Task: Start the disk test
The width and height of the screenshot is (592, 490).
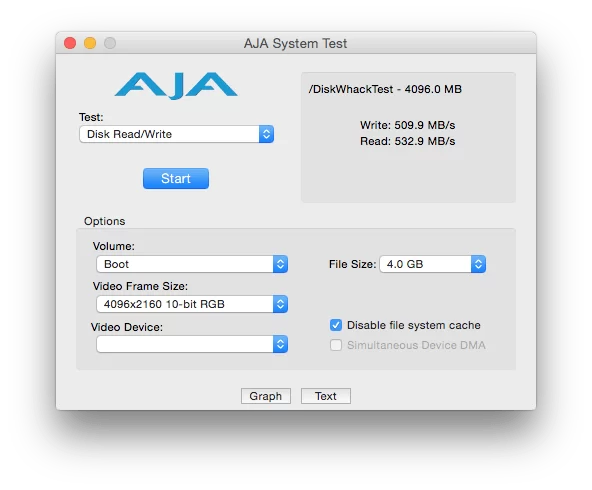Action: point(176,179)
